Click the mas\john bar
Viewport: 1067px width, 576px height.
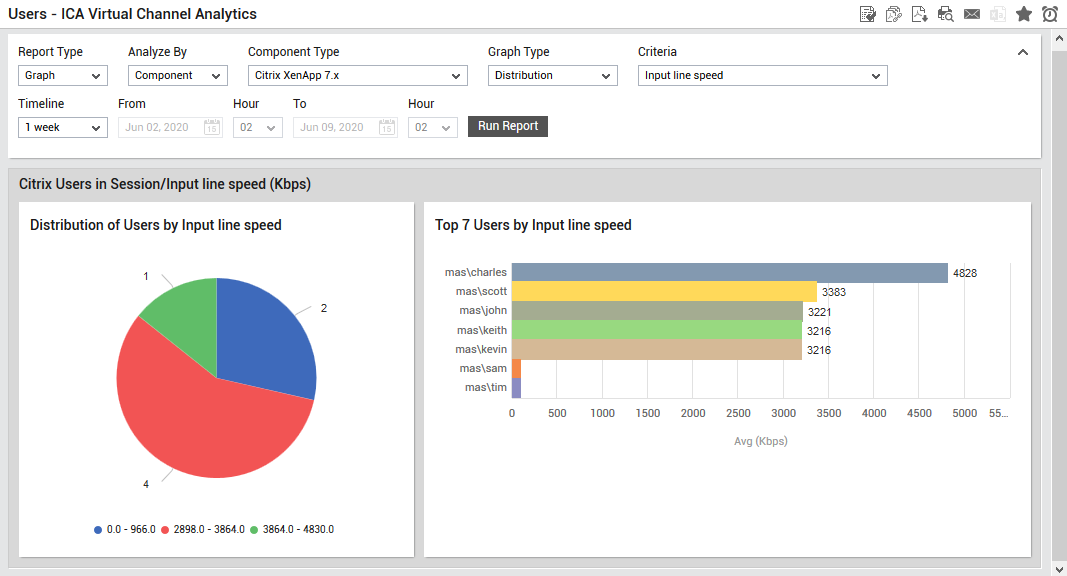657,311
